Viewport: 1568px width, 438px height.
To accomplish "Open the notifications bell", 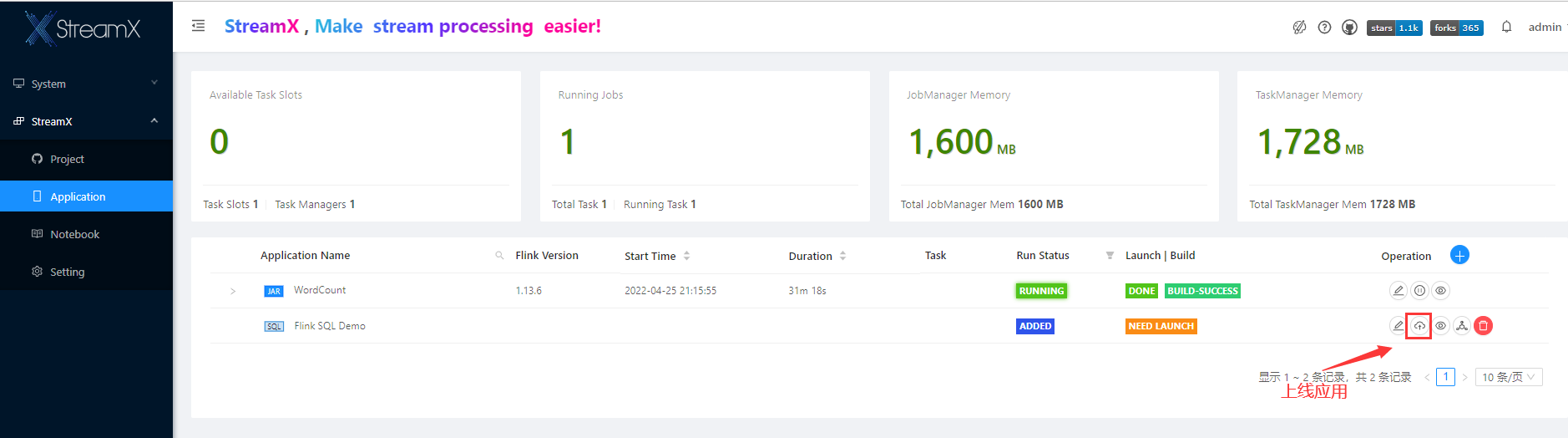I will click(1506, 27).
